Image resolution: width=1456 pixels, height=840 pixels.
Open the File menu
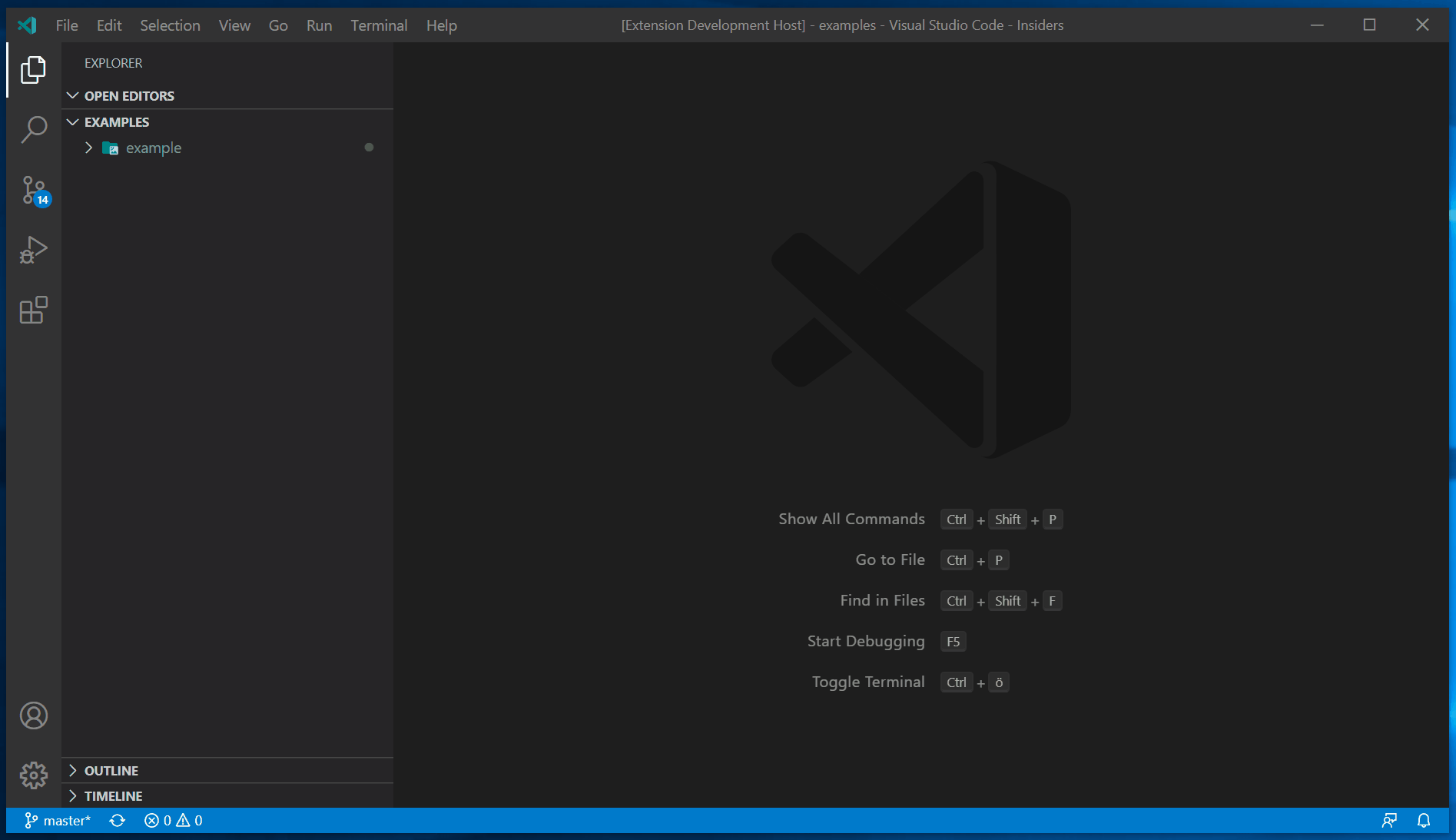66,25
